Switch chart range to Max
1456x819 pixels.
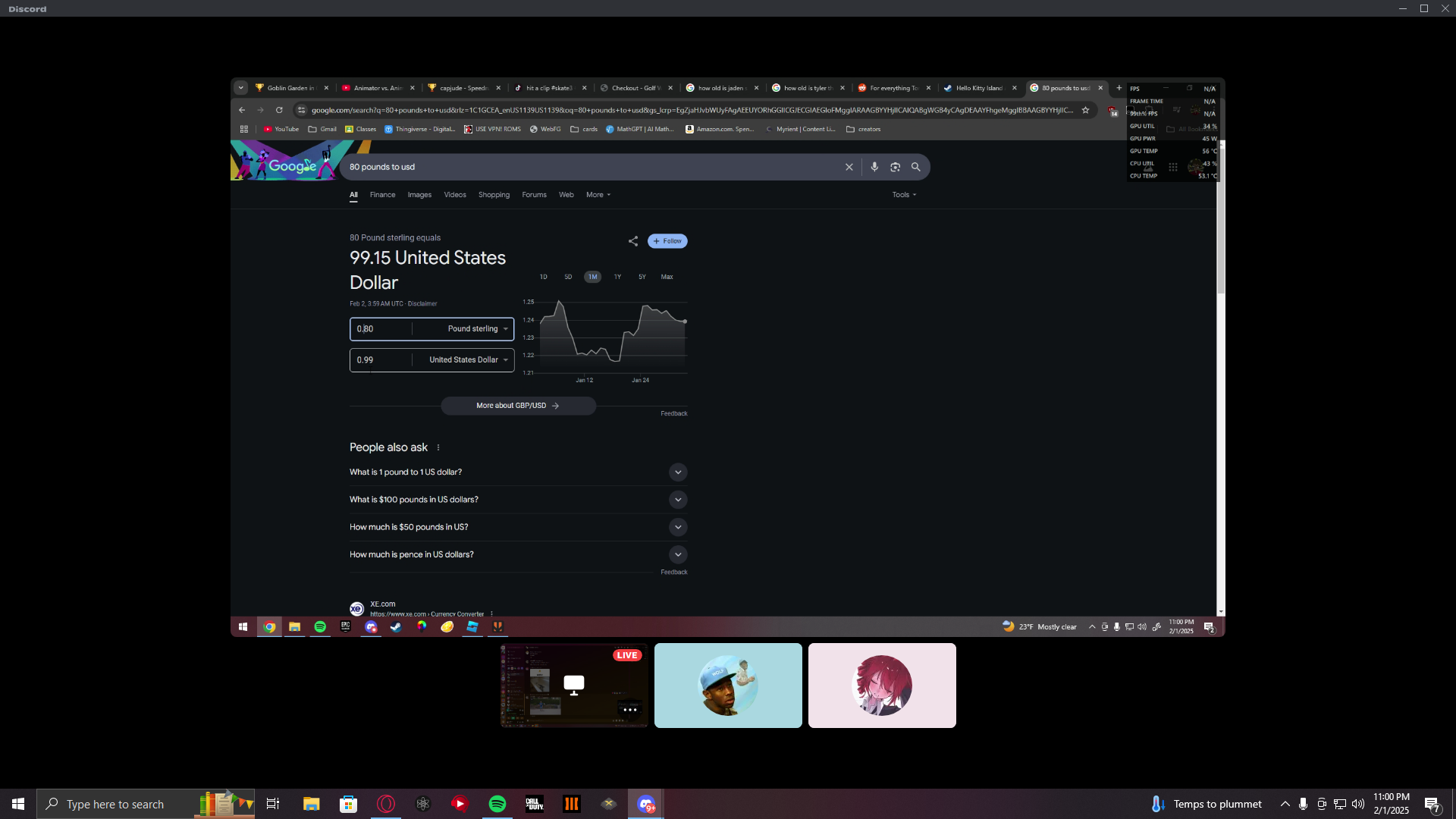(667, 277)
